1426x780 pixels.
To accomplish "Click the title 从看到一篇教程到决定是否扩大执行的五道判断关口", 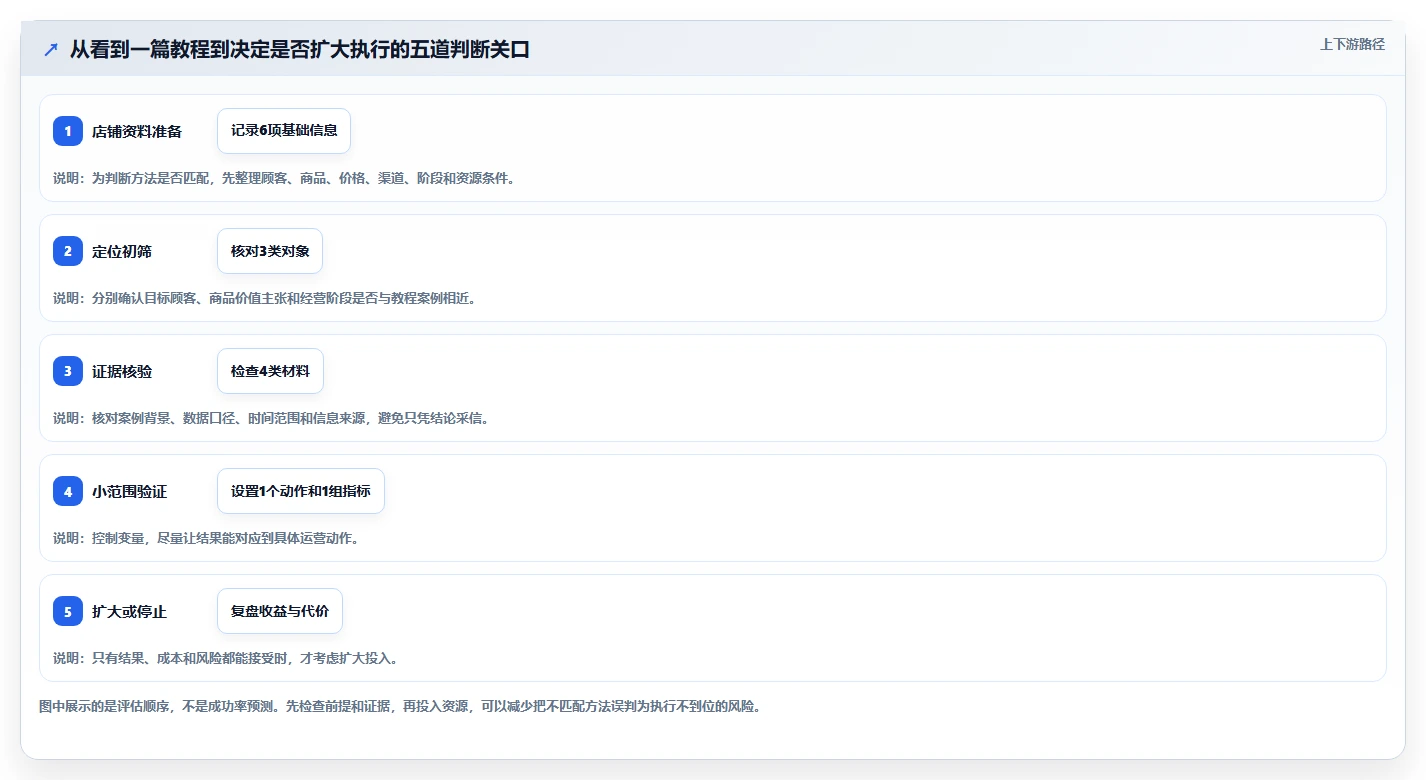I will coord(299,49).
